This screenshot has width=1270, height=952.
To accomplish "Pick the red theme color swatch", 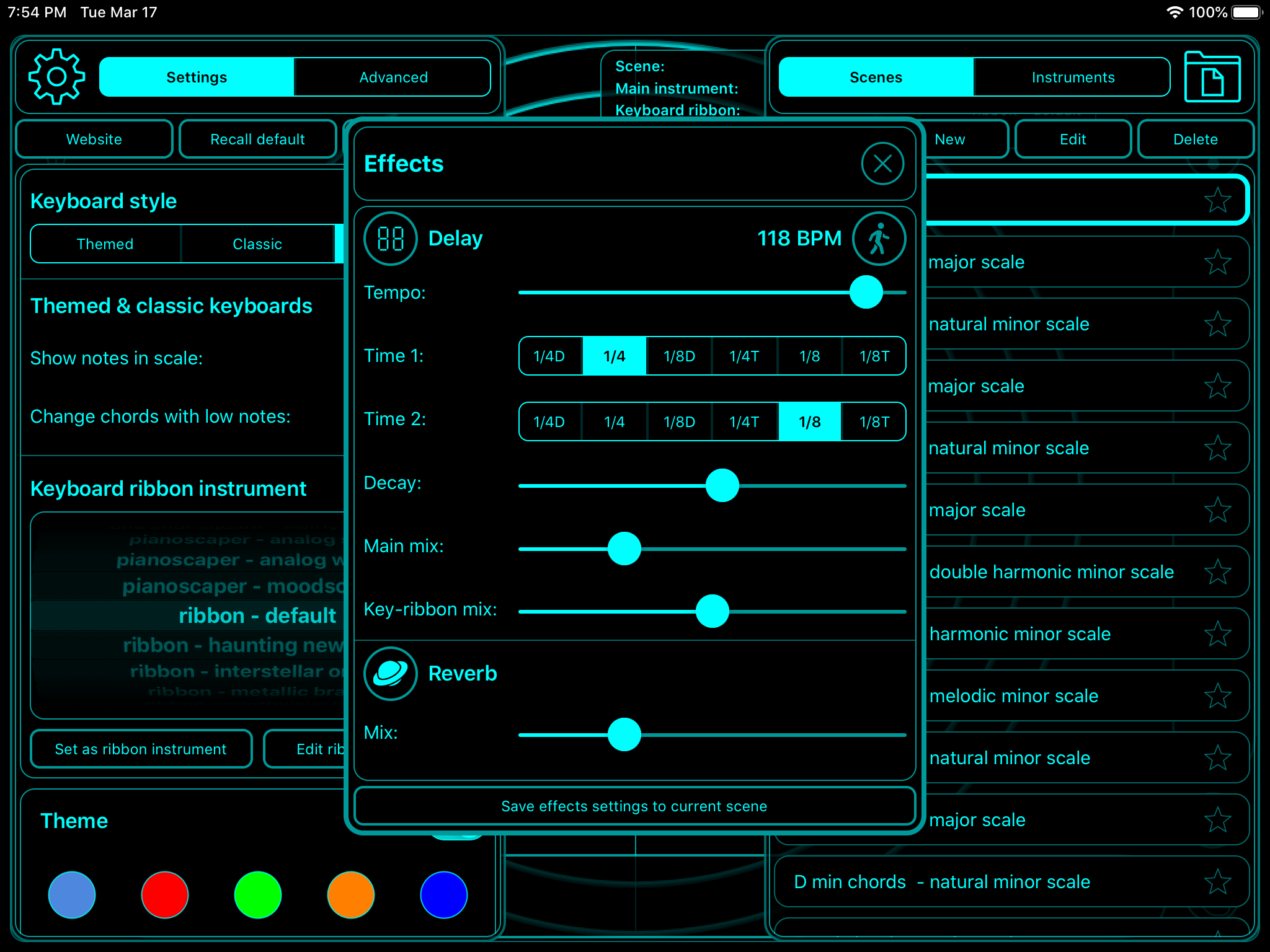I will (x=165, y=895).
